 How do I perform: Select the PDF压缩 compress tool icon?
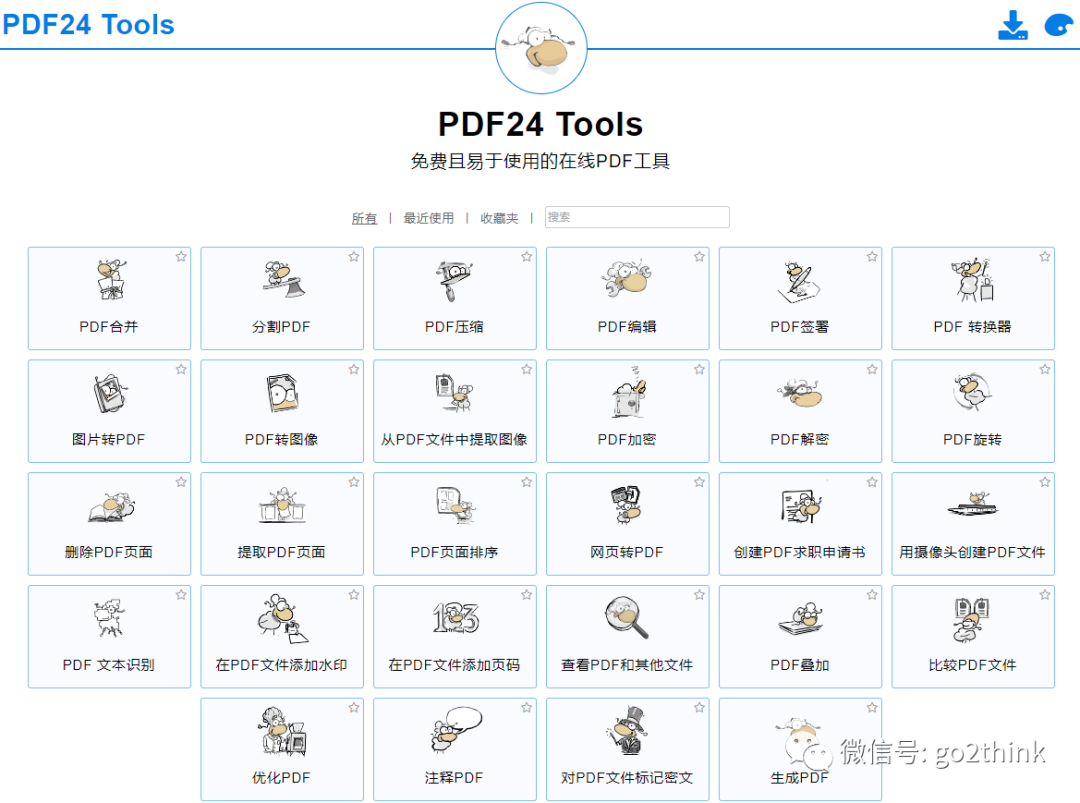point(455,280)
